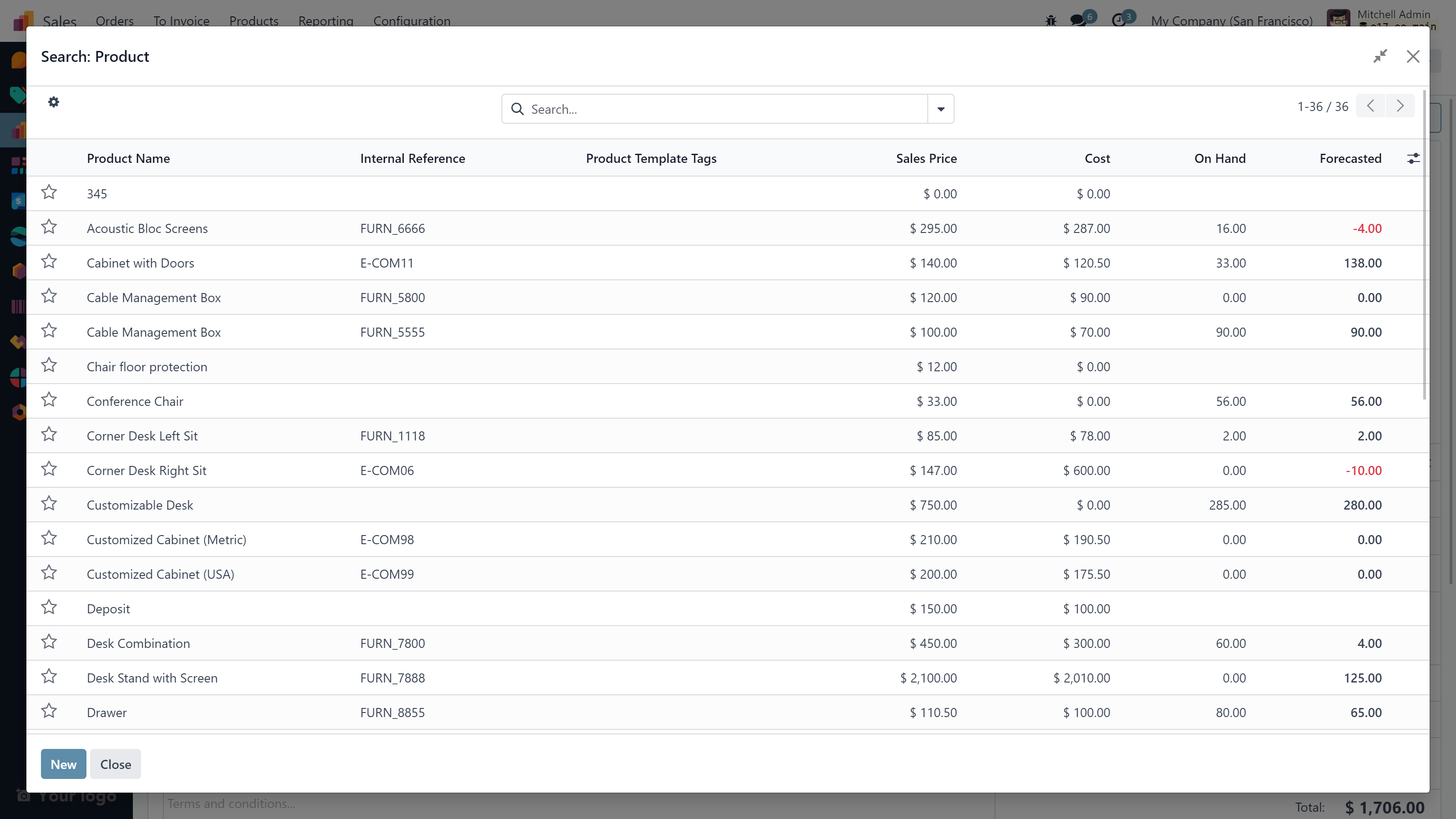Open the Reporting menu
Viewport: 1456px width, 819px height.
pyautogui.click(x=326, y=21)
